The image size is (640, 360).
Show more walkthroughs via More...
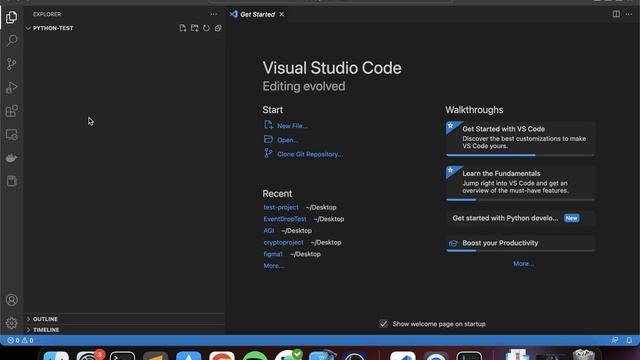click(523, 264)
